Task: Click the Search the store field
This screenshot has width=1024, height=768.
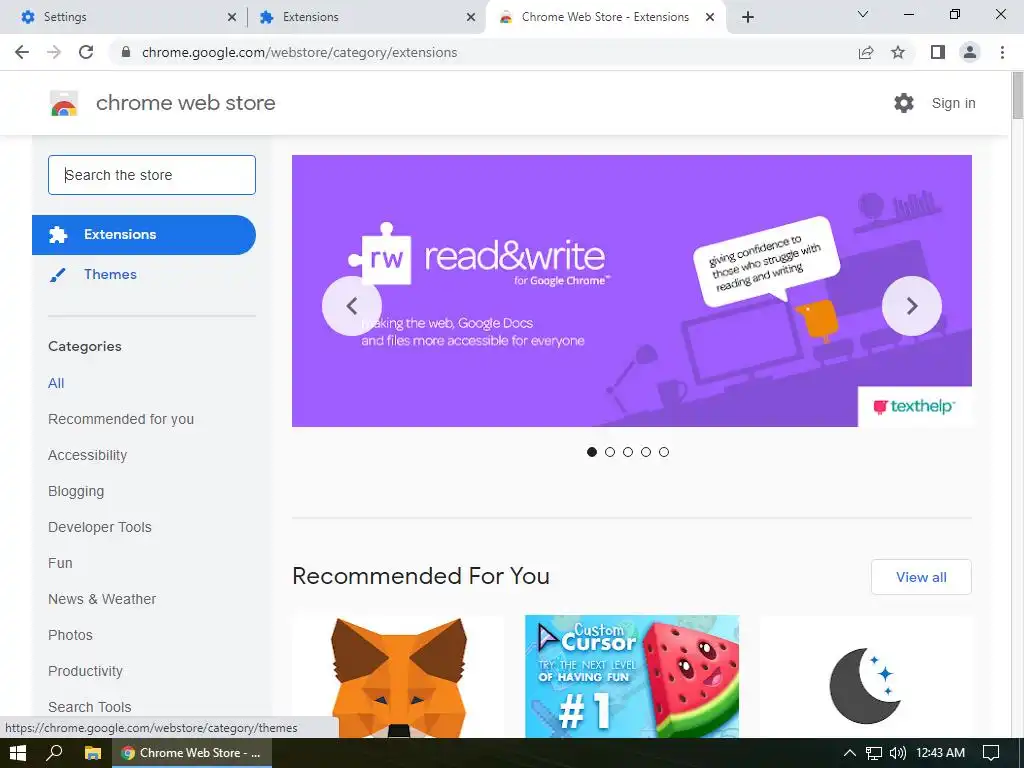Action: coord(152,175)
